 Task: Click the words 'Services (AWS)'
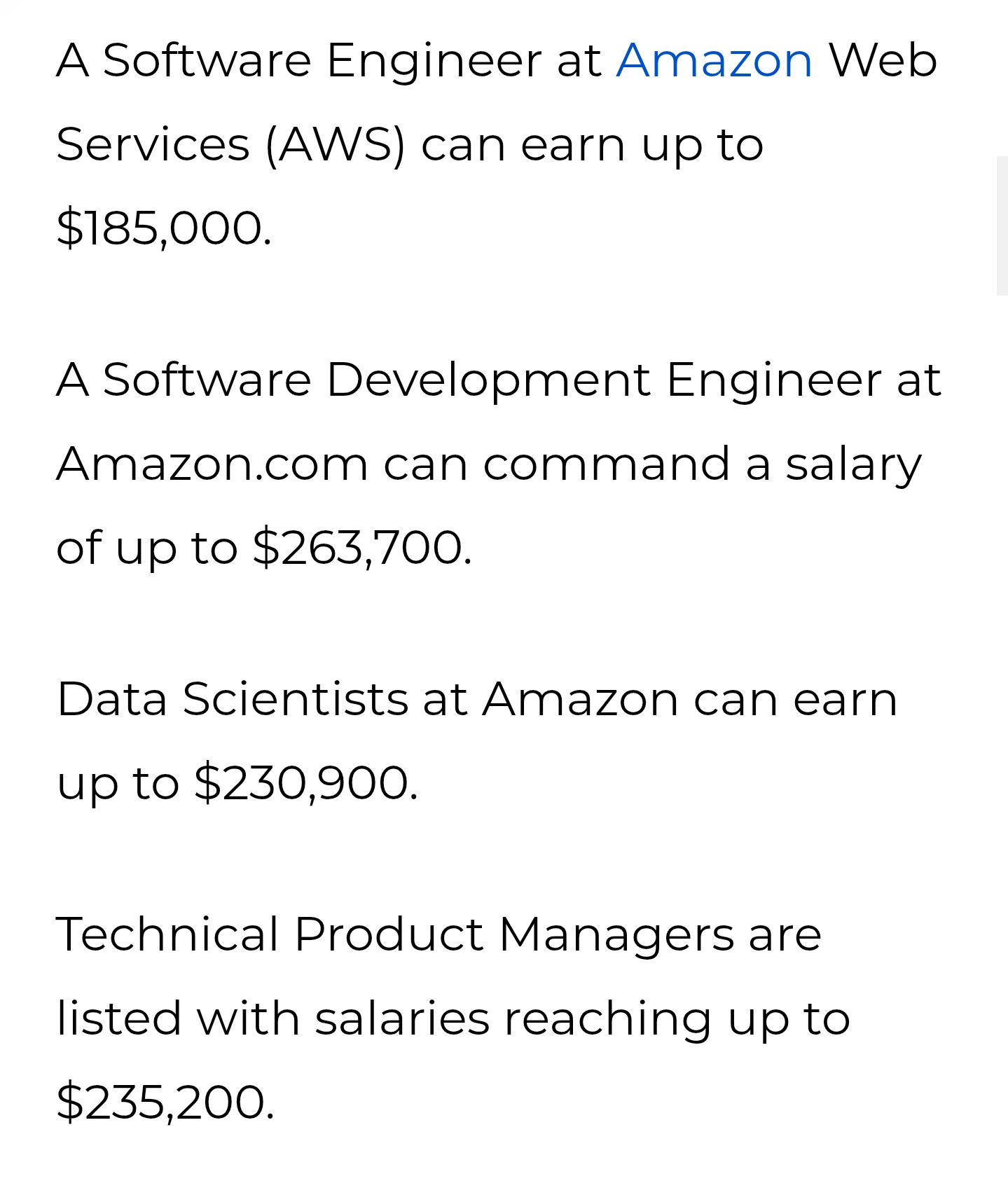[230, 145]
